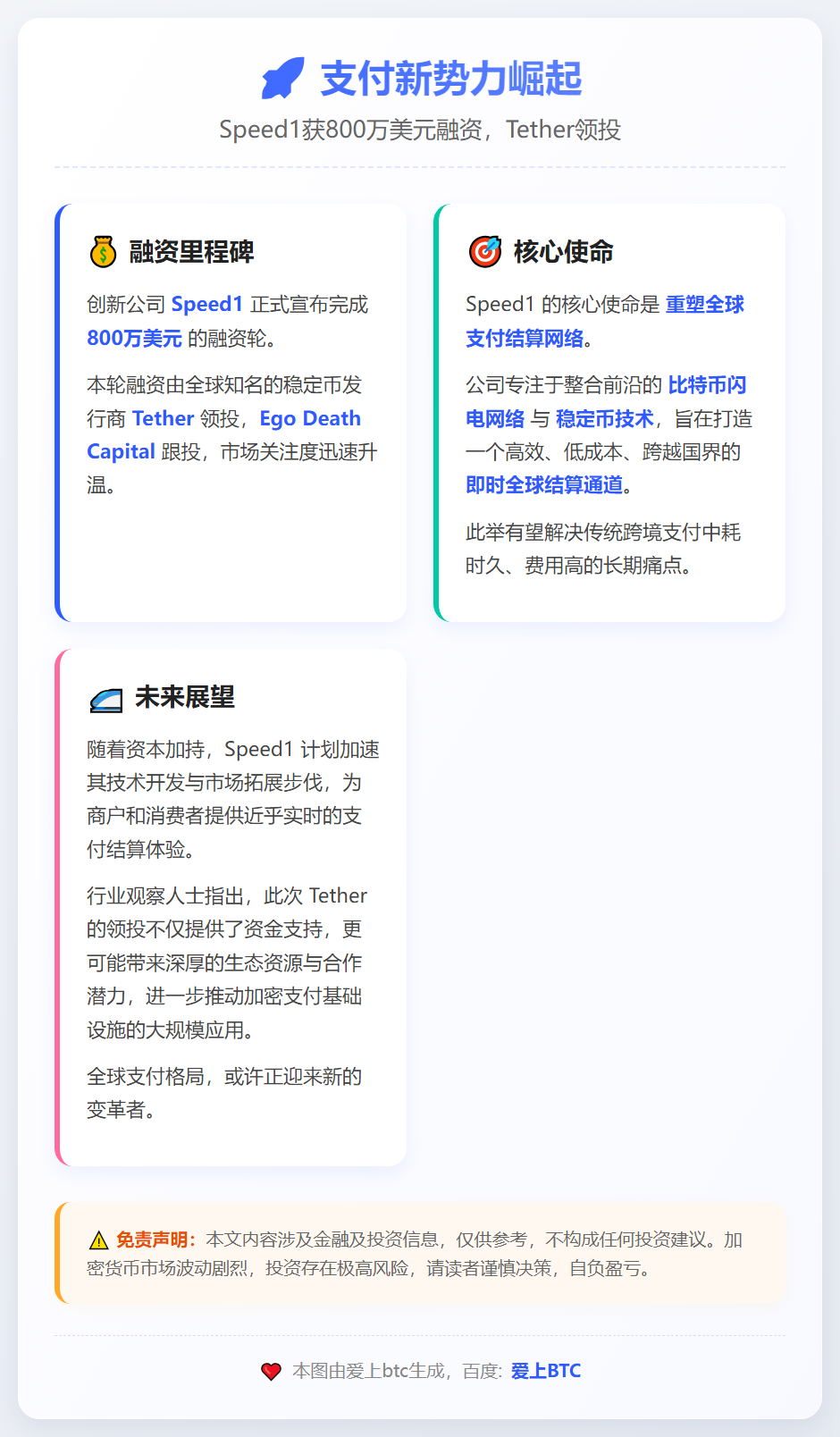Click the footer text 本图由爱上btc生成

[x=368, y=1371]
